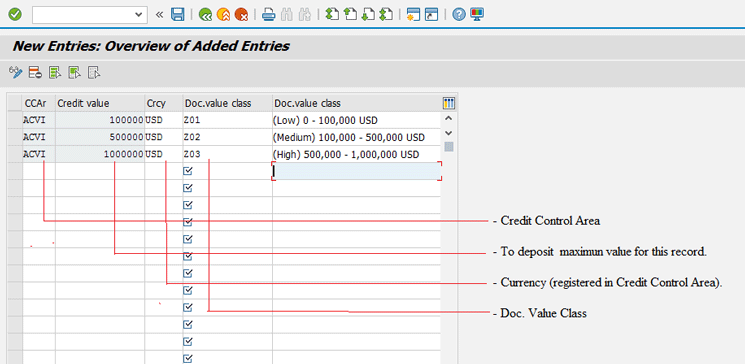Click USD currency in the Z02 row
Viewport: 745px width, 364px height.
coord(164,137)
